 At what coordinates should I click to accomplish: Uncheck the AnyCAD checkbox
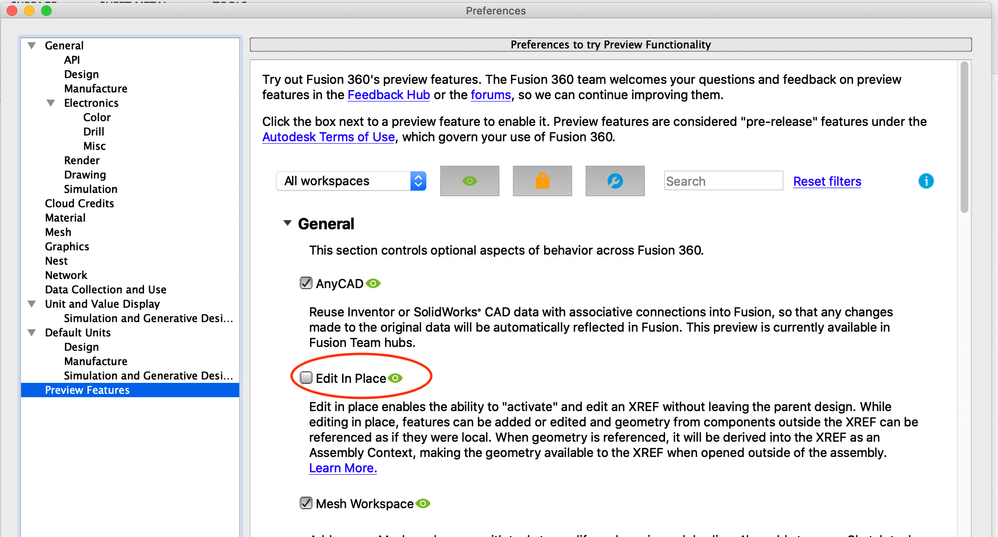click(306, 283)
